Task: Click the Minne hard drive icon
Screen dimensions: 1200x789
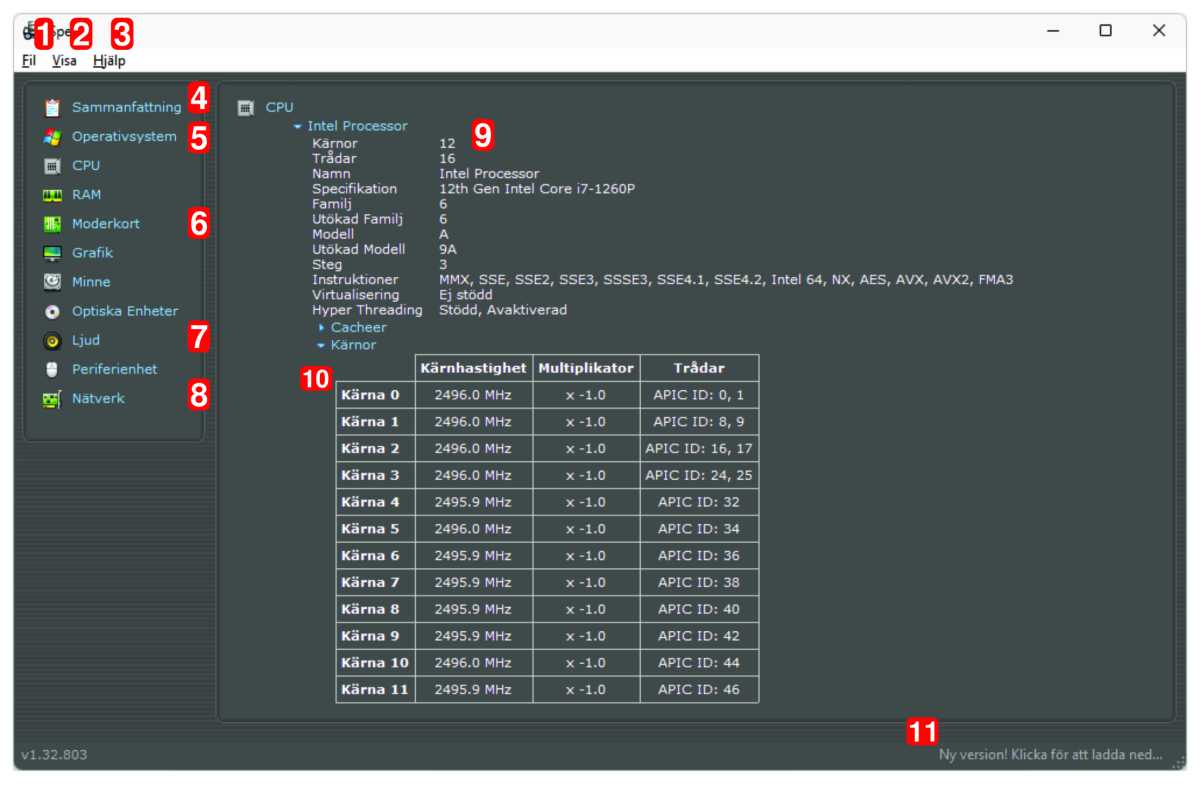Action: click(52, 282)
